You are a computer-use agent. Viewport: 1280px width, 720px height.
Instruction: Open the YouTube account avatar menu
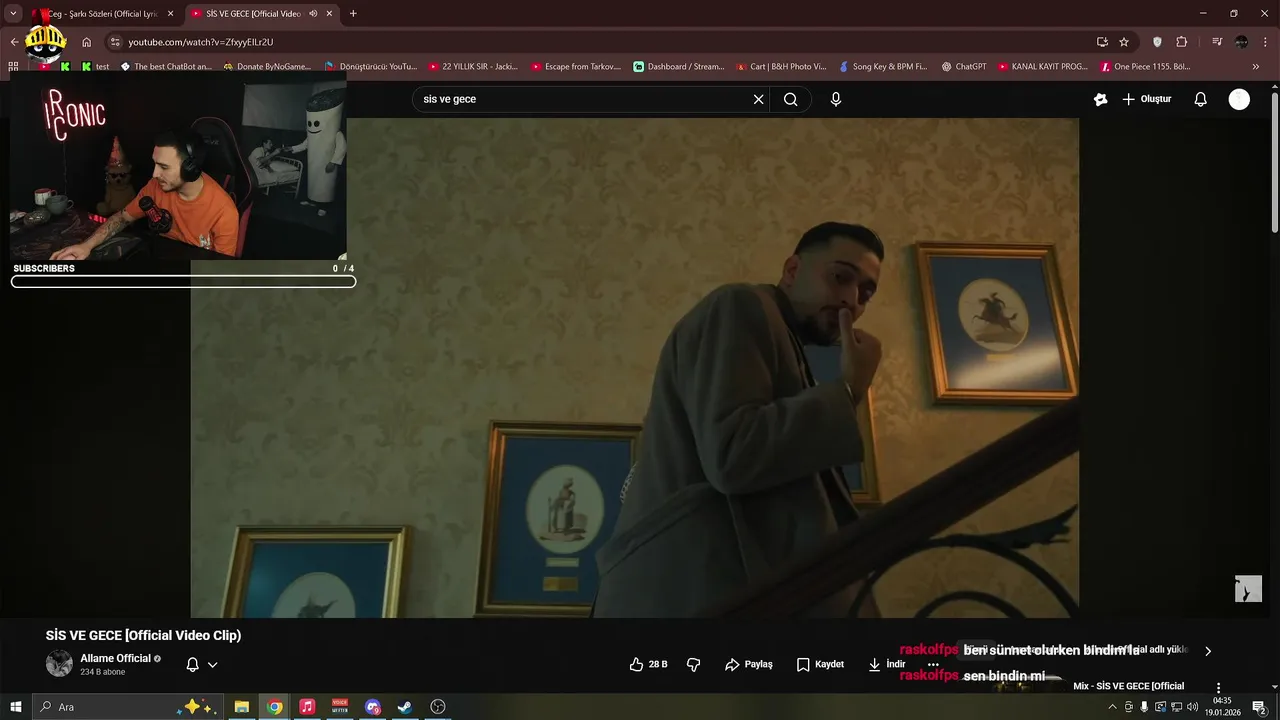coord(1239,99)
